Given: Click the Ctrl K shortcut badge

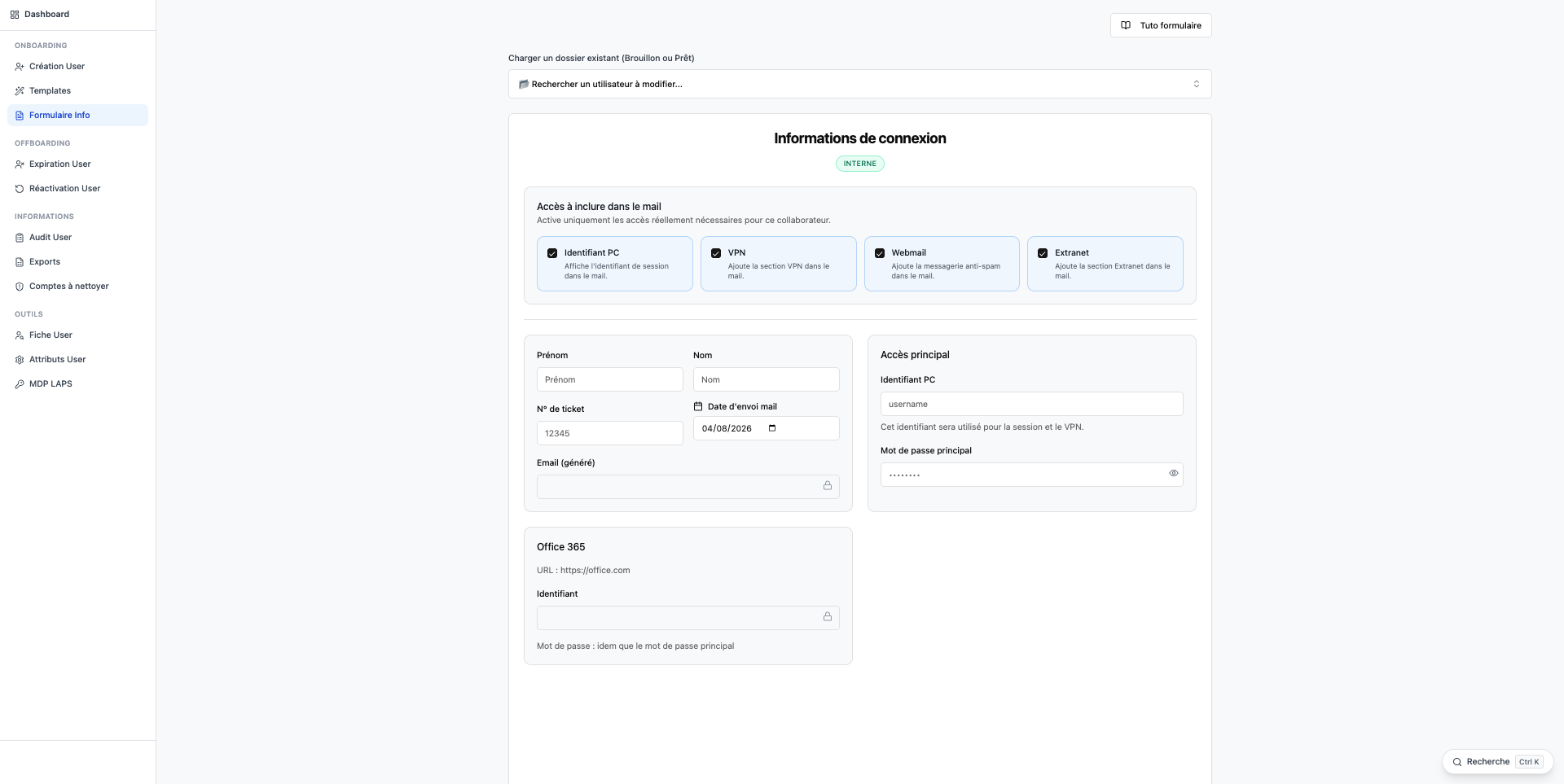Looking at the screenshot, I should pos(1529,762).
